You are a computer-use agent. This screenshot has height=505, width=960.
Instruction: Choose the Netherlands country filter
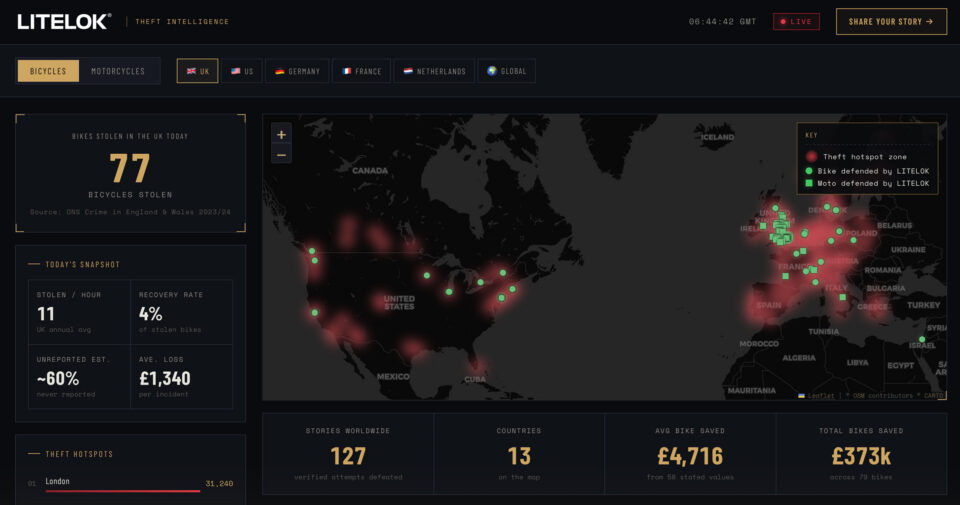(x=434, y=71)
